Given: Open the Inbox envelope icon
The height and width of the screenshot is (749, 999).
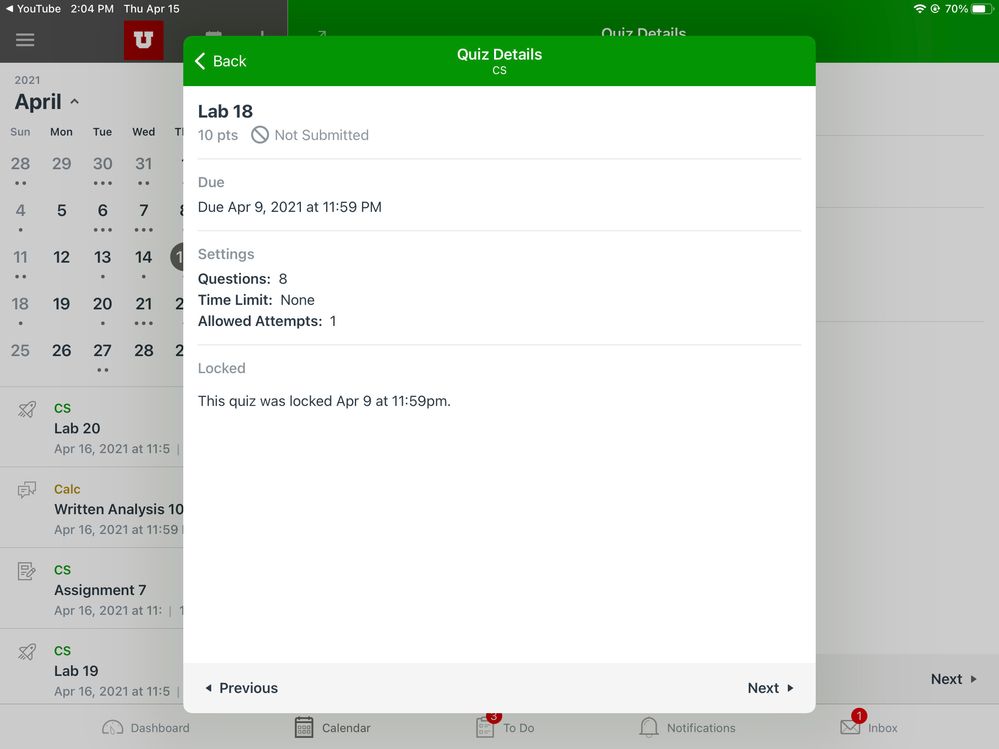Looking at the screenshot, I should pyautogui.click(x=850, y=727).
